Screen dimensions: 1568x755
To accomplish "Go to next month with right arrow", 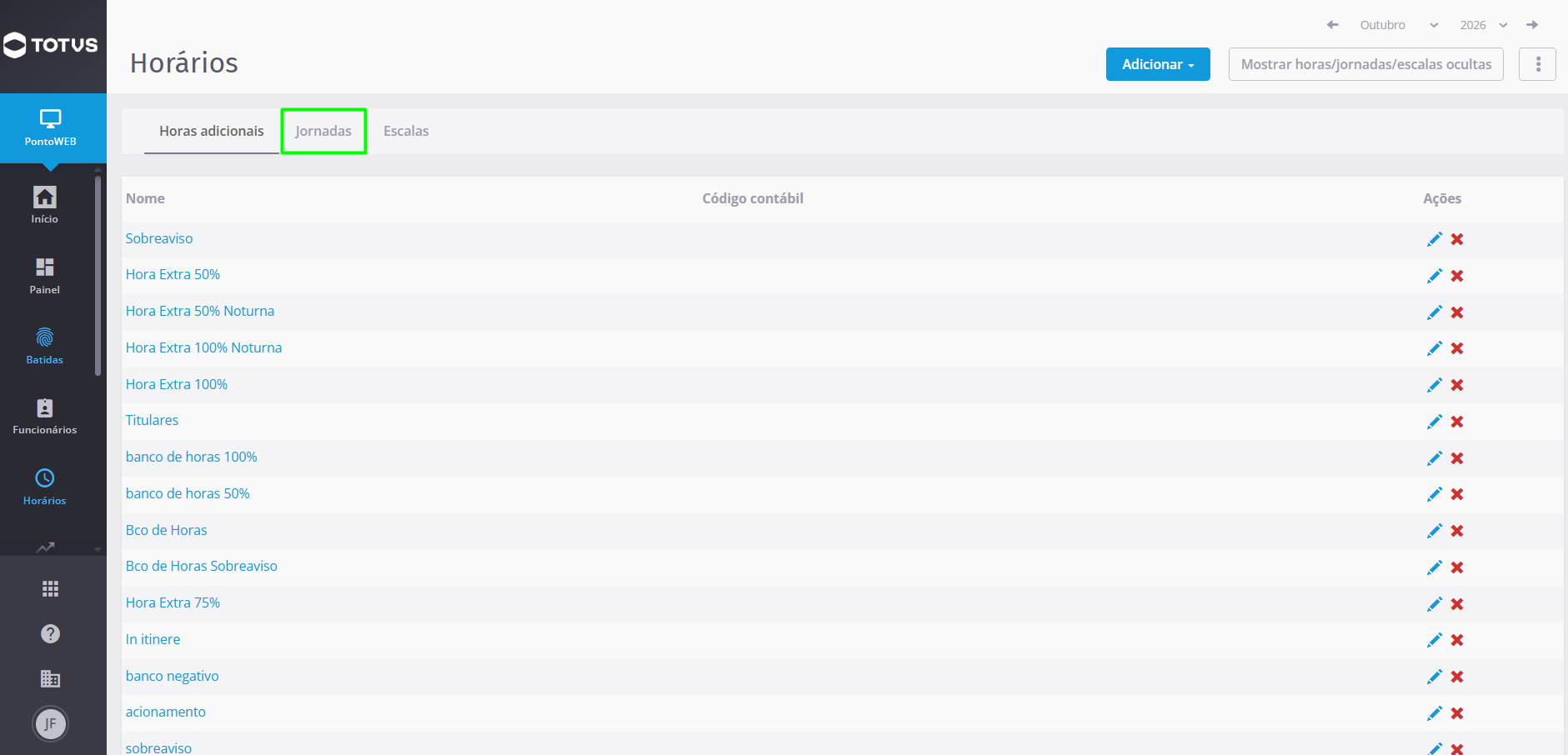I will tap(1532, 25).
